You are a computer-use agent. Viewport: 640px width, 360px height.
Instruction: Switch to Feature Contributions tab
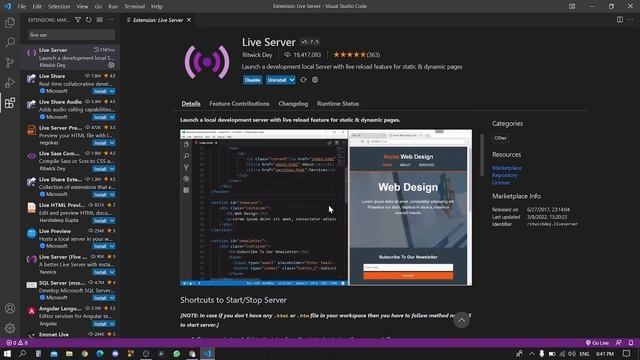coord(239,104)
